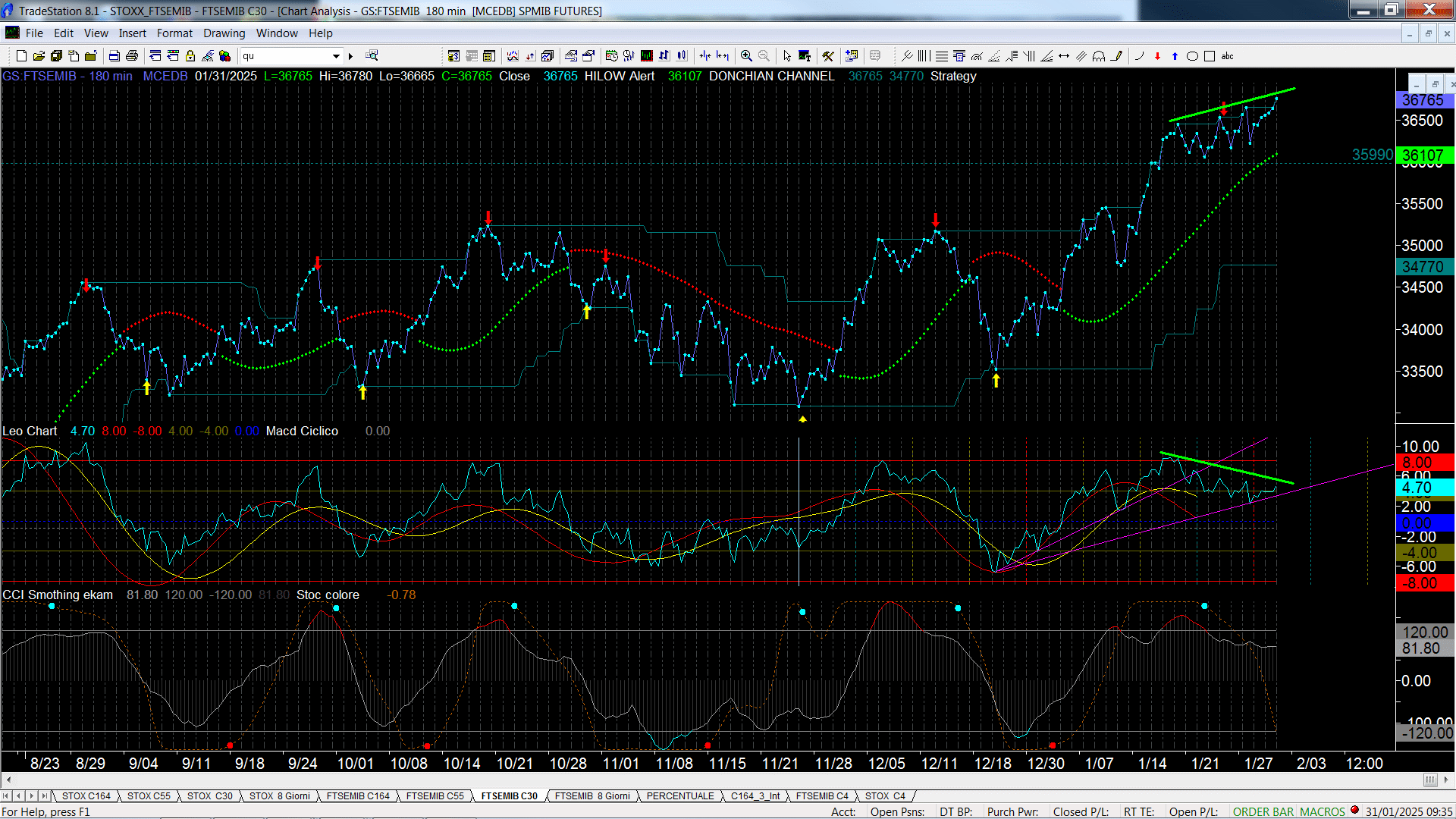The width and height of the screenshot is (1456, 819).
Task: Click the next-tab scroll arrow
Action: click(x=31, y=795)
